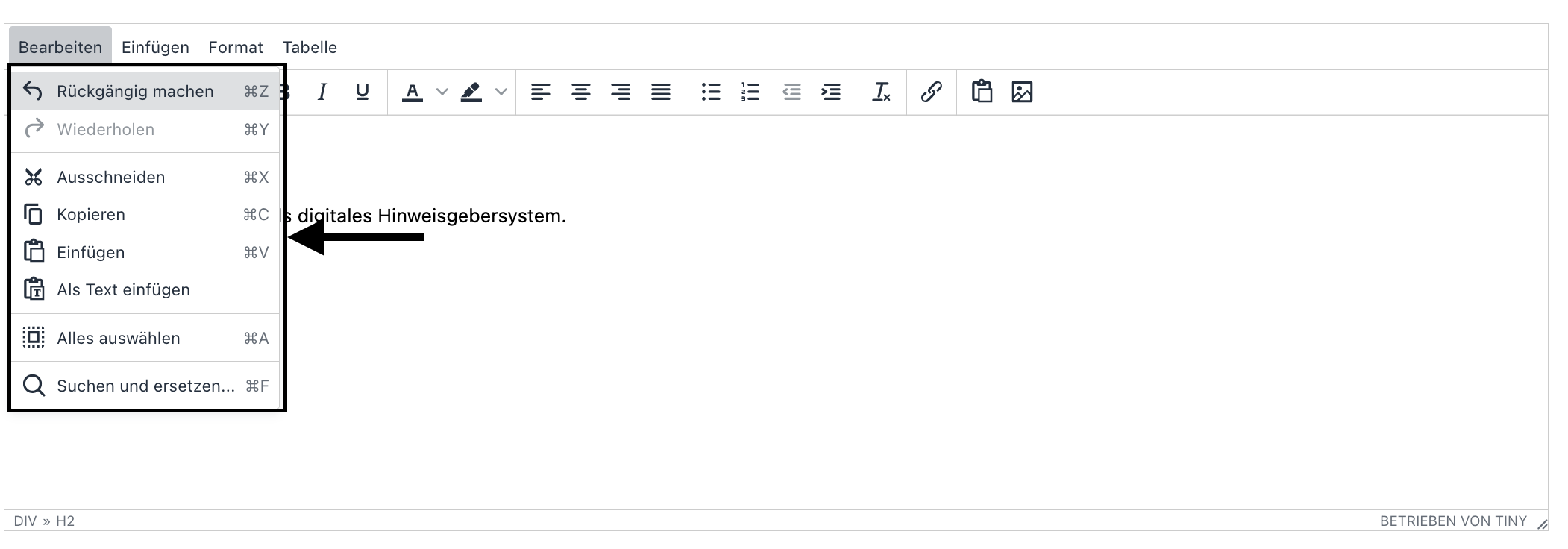Choose Einfügen ⌘V menu entry
The width and height of the screenshot is (1568, 549).
coord(145,252)
